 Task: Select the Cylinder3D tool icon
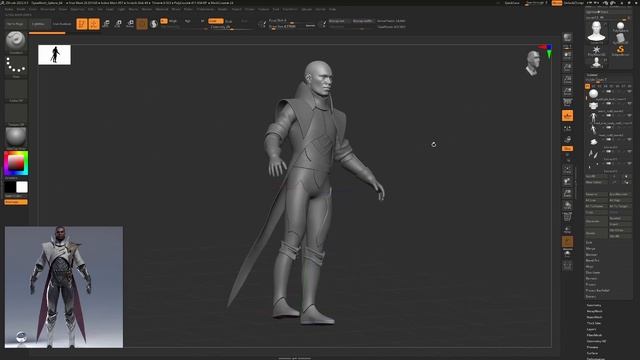[x=620, y=38]
